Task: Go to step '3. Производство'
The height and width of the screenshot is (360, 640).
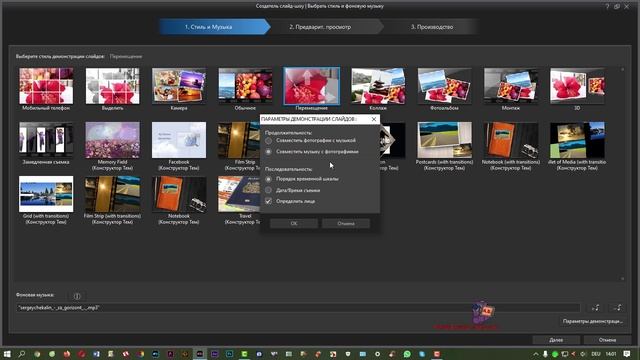Action: click(432, 27)
